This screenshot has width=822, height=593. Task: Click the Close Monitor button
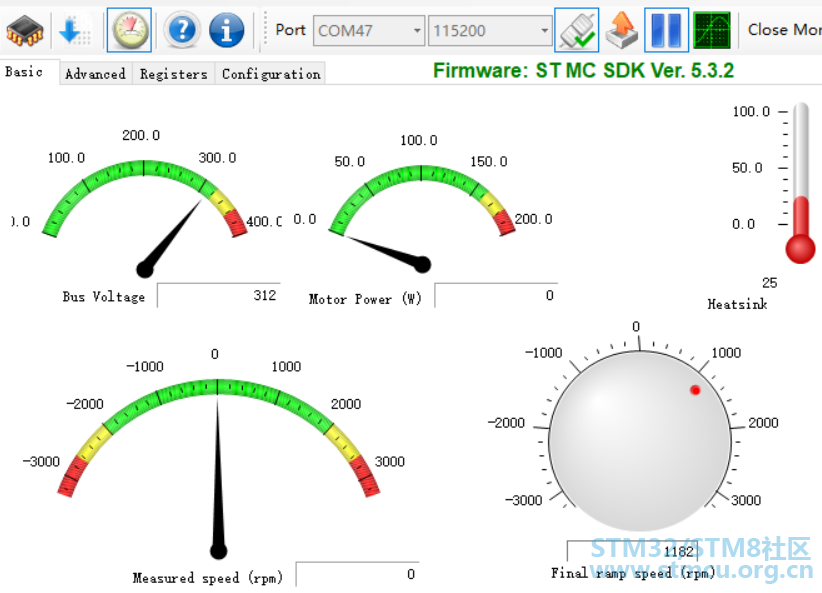pyautogui.click(x=784, y=30)
